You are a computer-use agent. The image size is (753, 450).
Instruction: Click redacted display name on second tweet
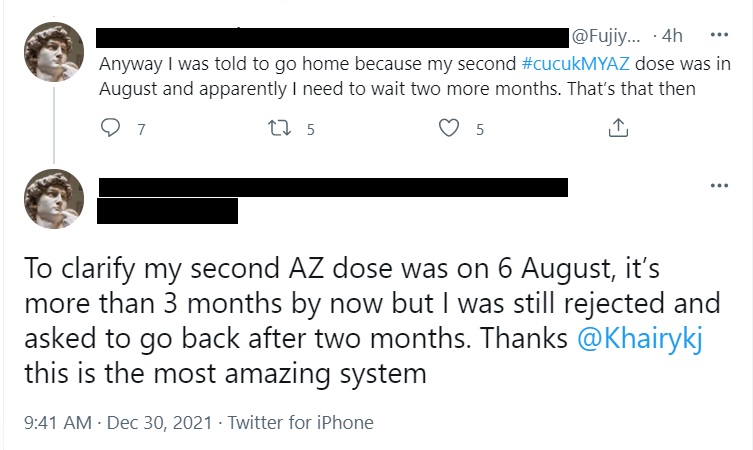click(x=330, y=186)
